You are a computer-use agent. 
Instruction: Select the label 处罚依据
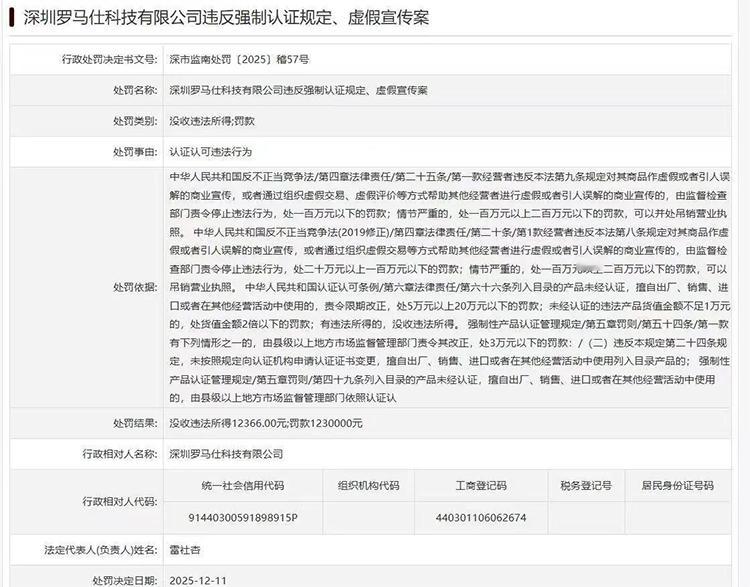pyautogui.click(x=135, y=287)
